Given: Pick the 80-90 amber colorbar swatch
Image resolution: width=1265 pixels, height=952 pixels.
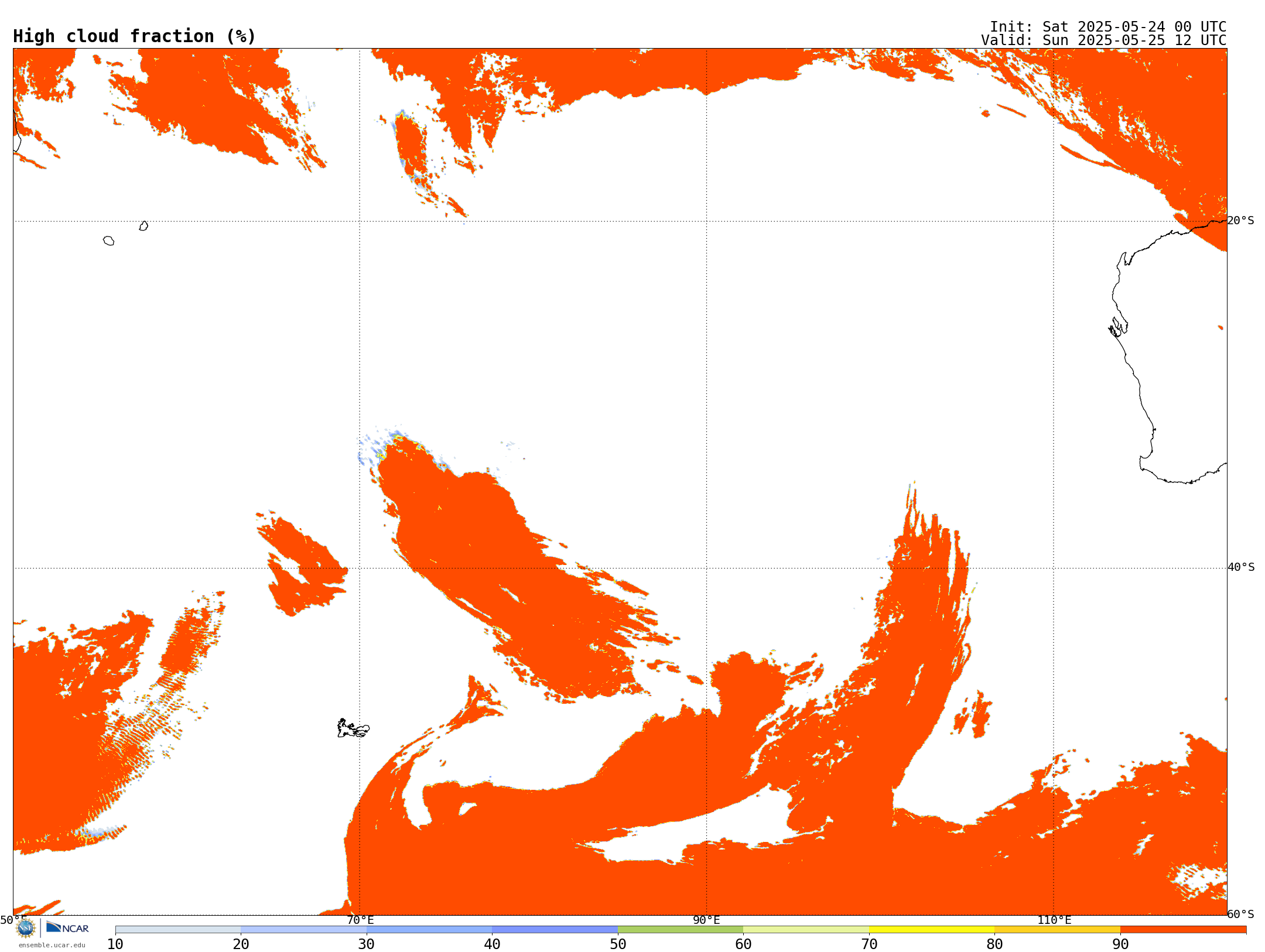Looking at the screenshot, I should [x=1057, y=930].
